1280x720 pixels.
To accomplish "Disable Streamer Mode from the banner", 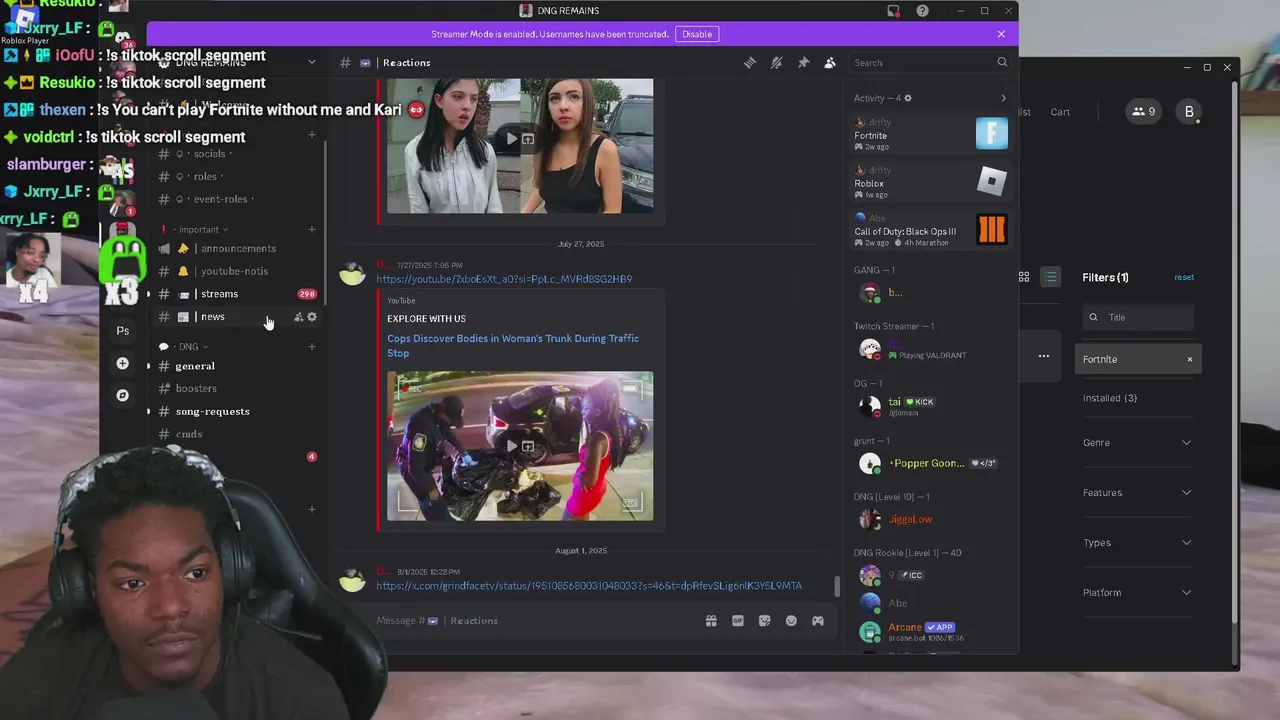I will [x=697, y=34].
